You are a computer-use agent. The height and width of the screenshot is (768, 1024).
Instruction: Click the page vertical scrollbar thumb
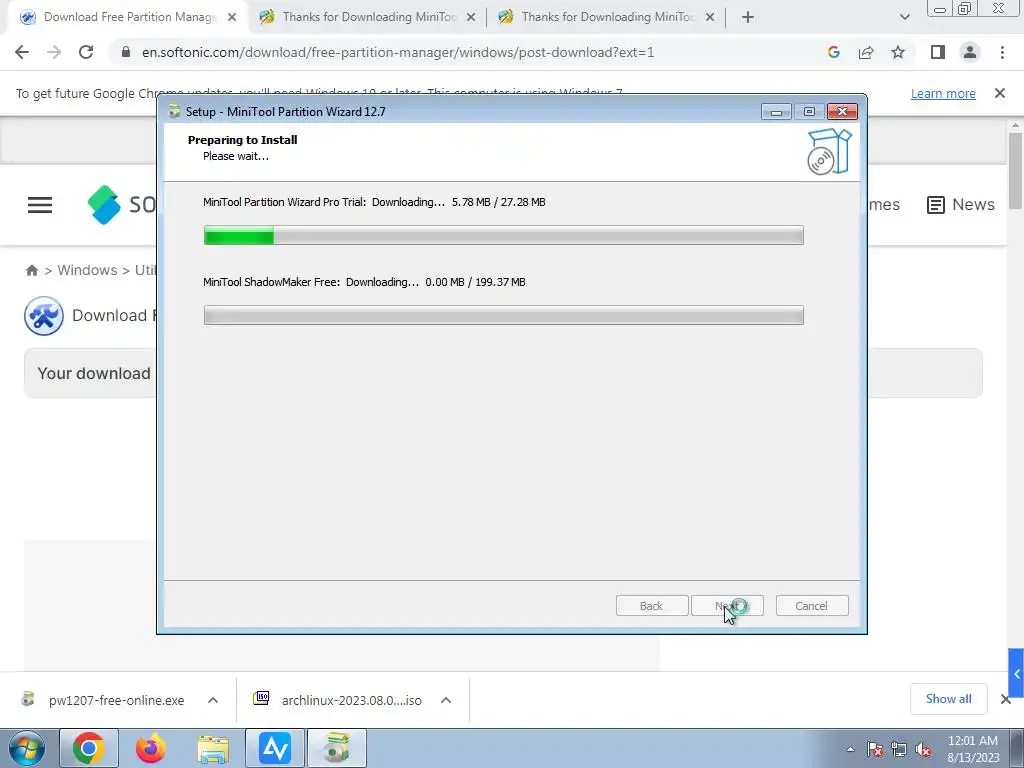(x=1015, y=171)
